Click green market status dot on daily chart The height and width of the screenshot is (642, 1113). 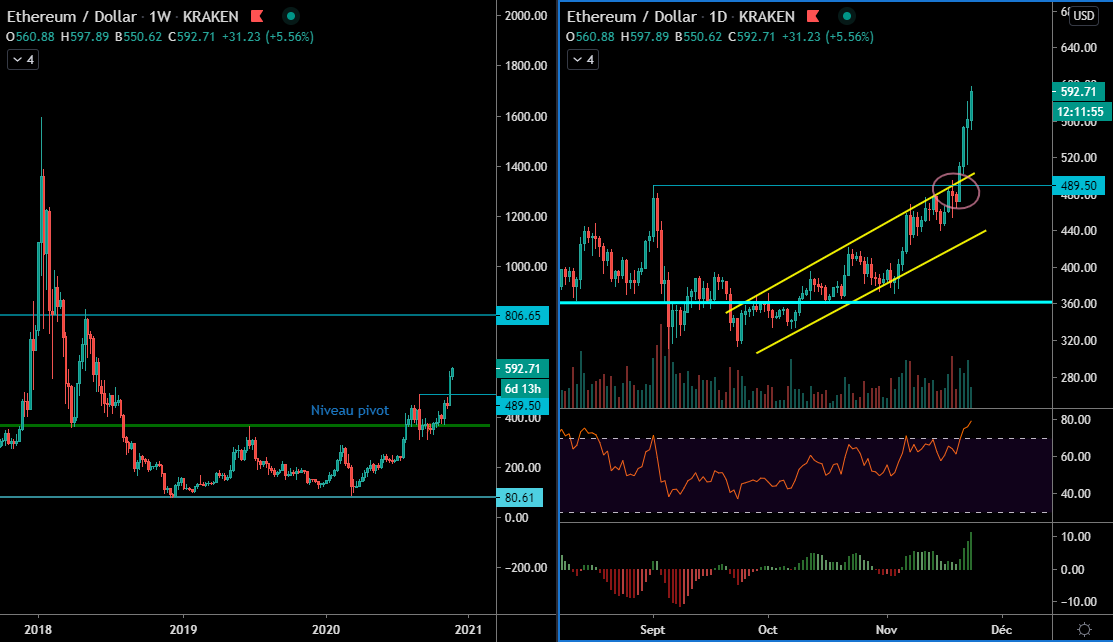(x=848, y=17)
